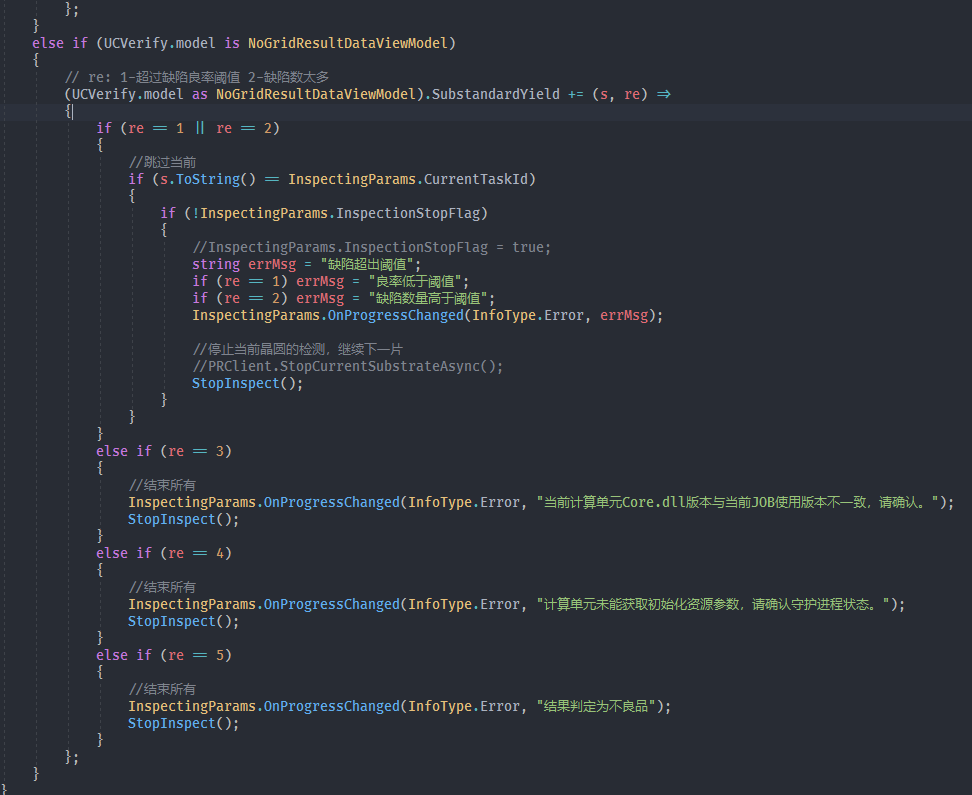Click "NoGridResultDataViewModel" after the "as" cast
Viewport: 972px width, 795px height.
pos(316,94)
